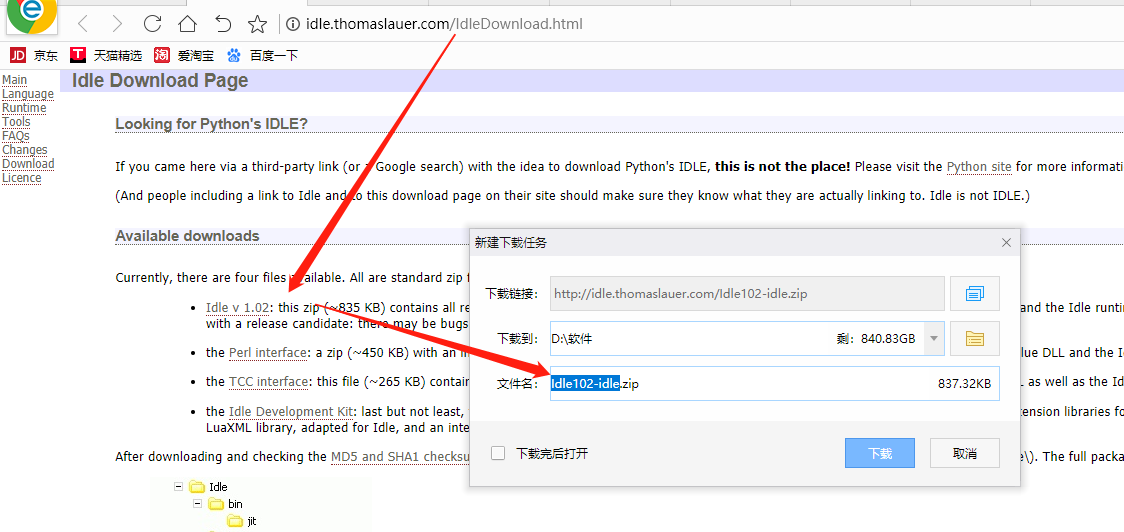
Task: Click the browser back arrow
Action: point(82,24)
